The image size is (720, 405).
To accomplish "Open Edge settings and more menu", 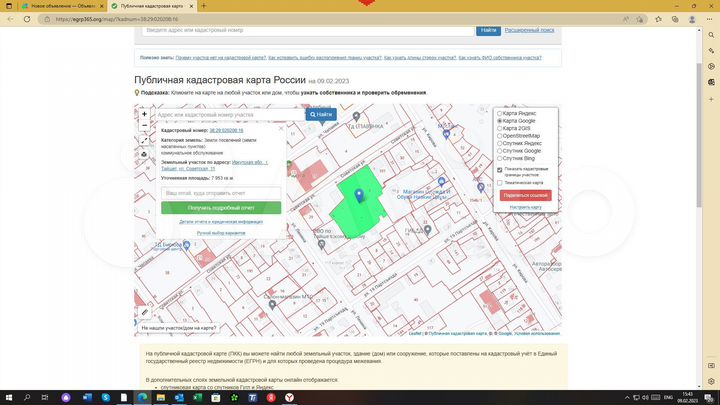I will click(x=709, y=19).
